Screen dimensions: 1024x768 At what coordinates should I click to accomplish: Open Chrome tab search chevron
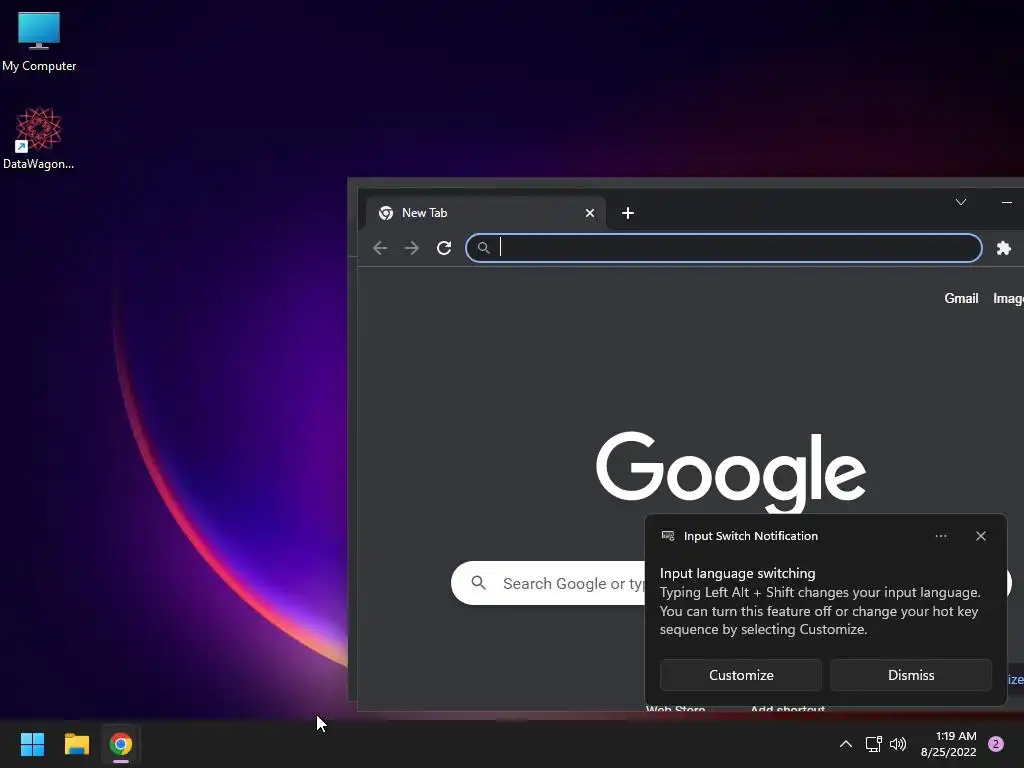coord(961,202)
